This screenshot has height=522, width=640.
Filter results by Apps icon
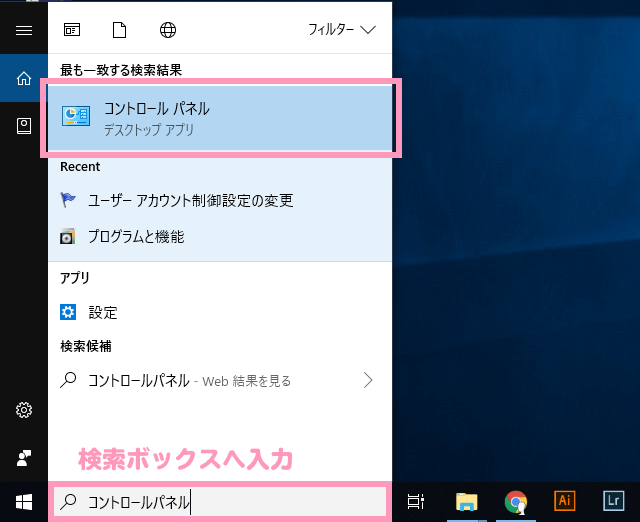point(72,30)
